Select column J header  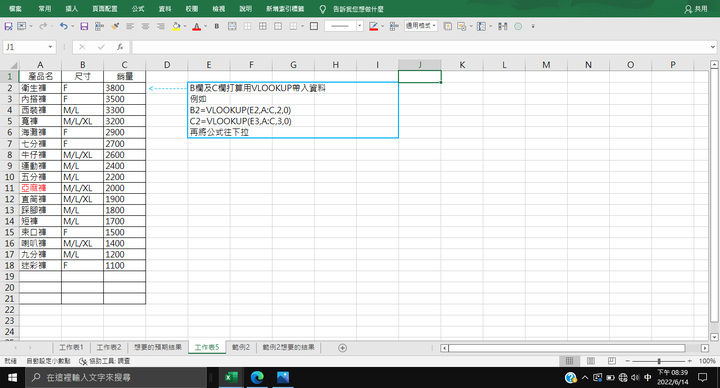click(420, 65)
